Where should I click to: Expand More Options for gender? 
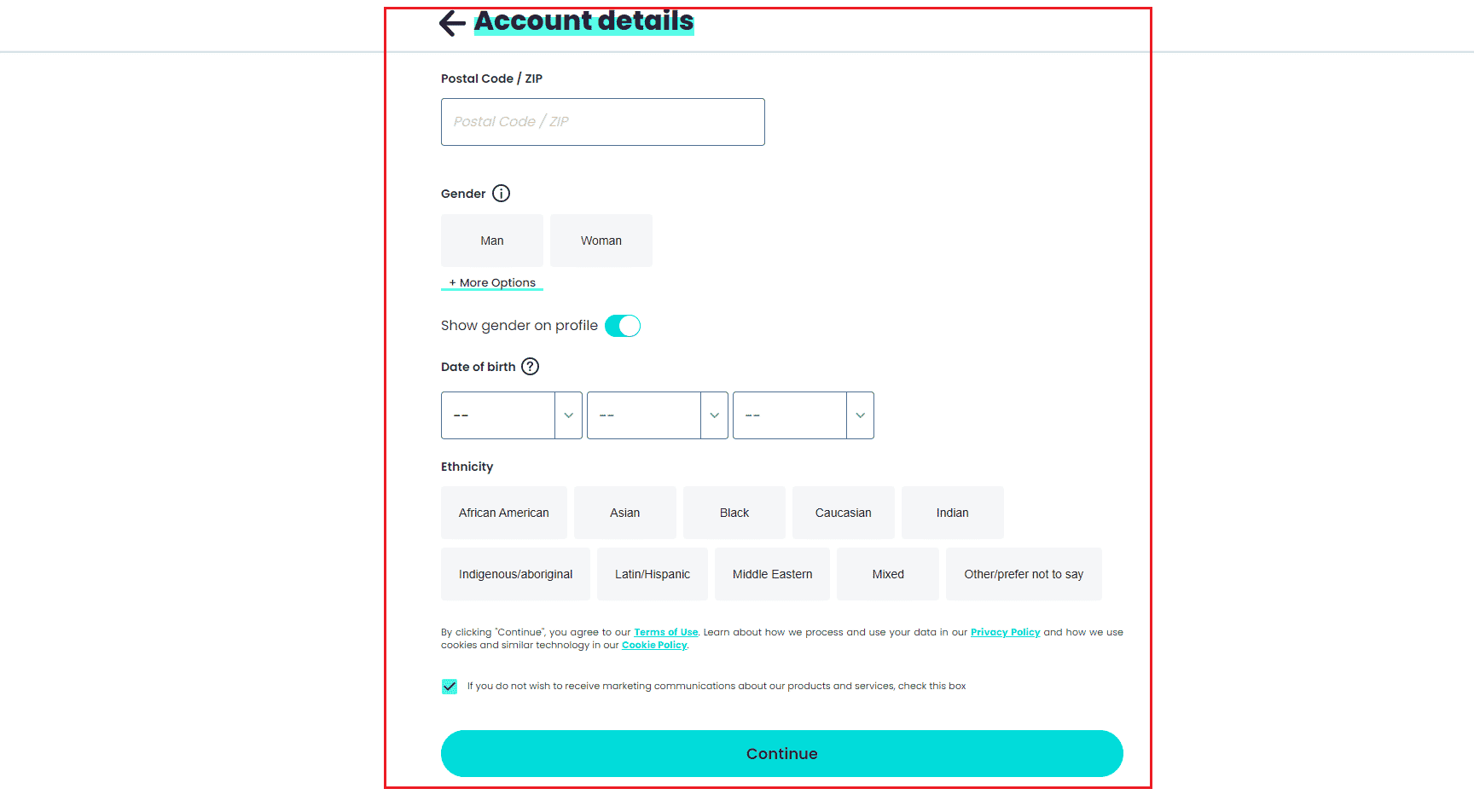(492, 283)
